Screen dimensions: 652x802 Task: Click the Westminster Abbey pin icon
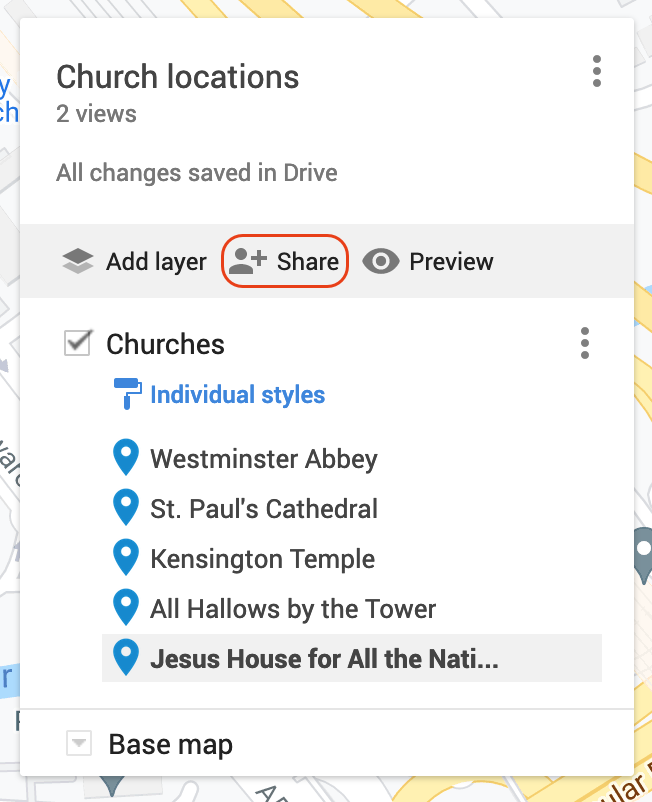coord(126,457)
